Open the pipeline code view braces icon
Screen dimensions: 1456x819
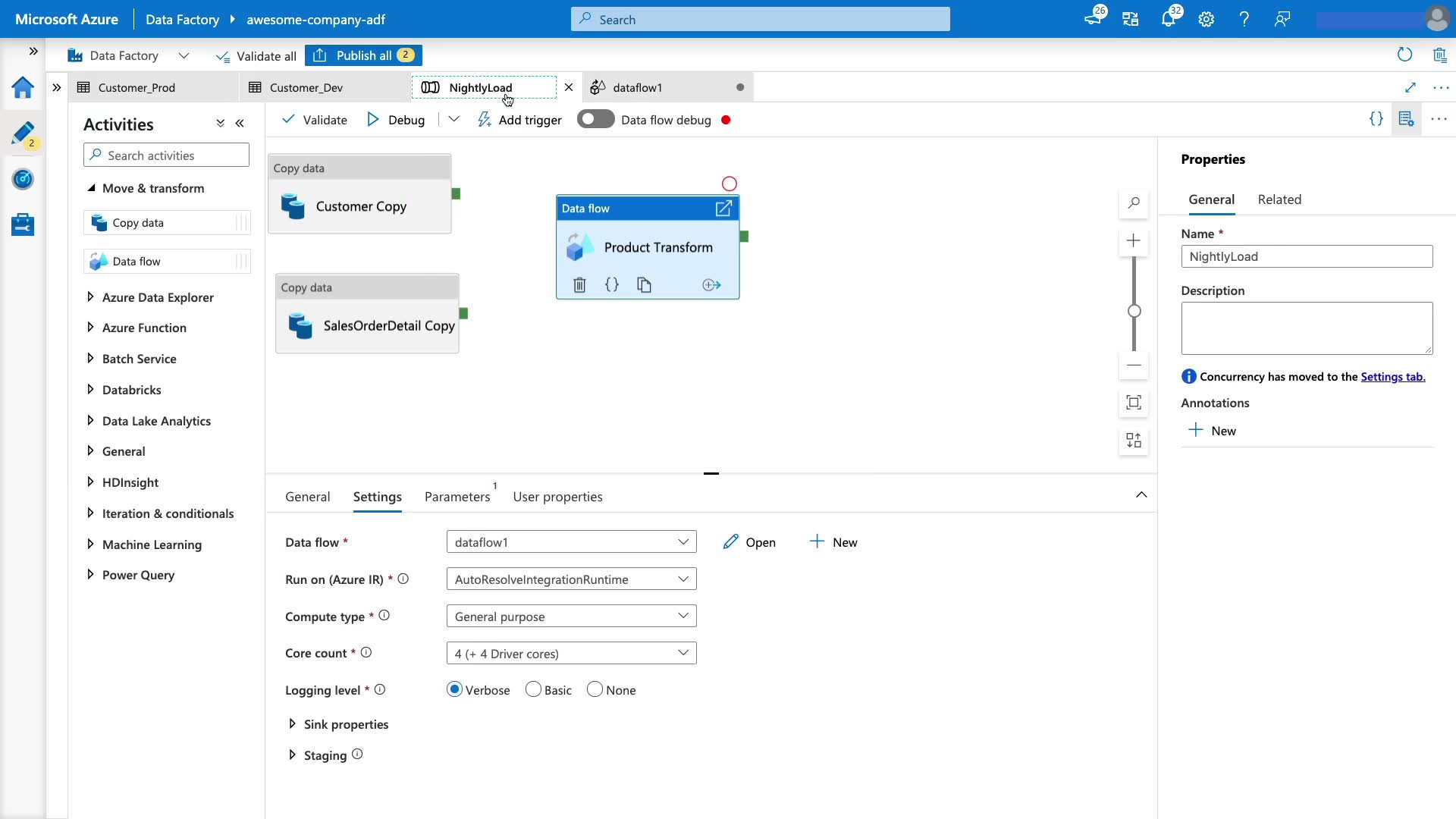tap(1376, 119)
